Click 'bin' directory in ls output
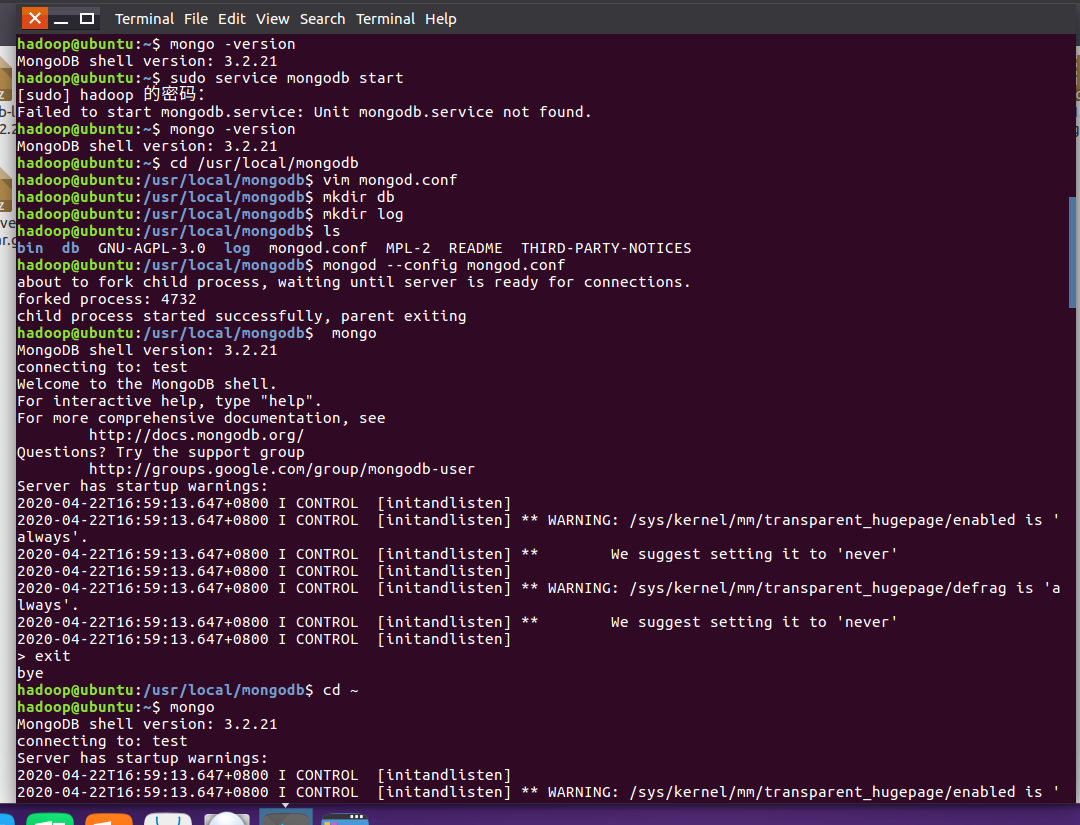 [30, 248]
